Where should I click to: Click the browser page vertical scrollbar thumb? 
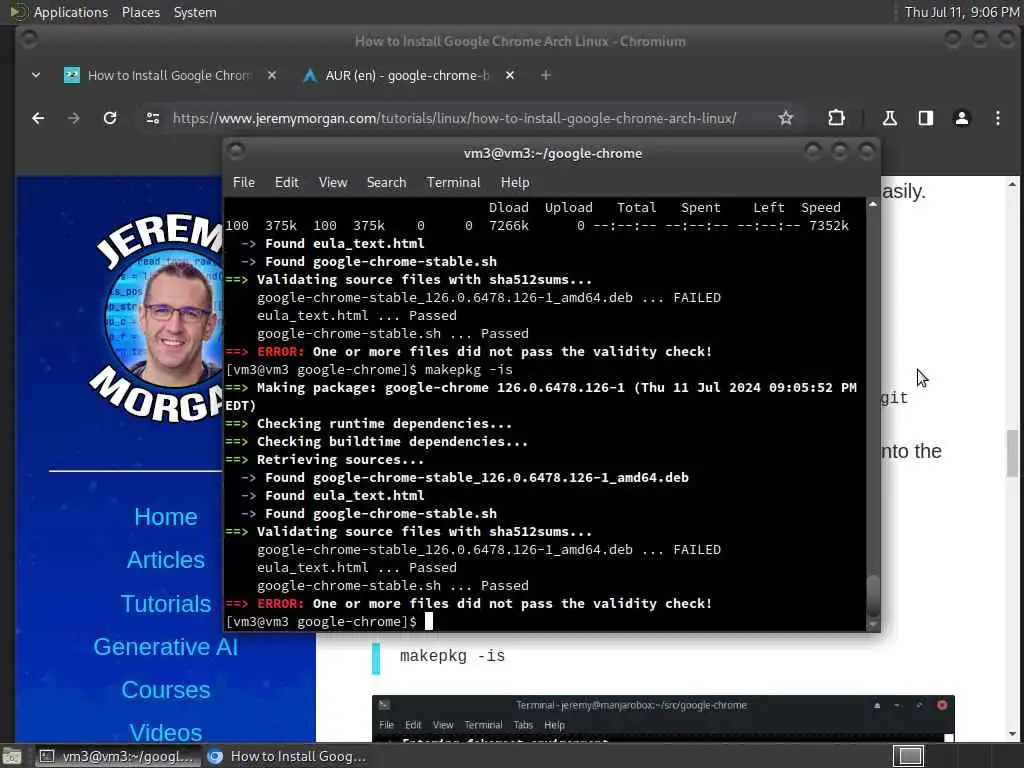[1012, 453]
